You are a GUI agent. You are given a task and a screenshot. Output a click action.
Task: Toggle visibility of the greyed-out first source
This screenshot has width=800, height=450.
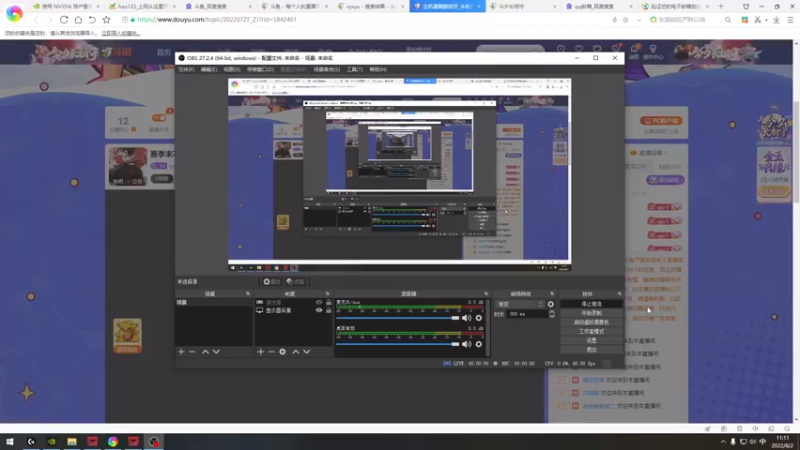pyautogui.click(x=319, y=303)
